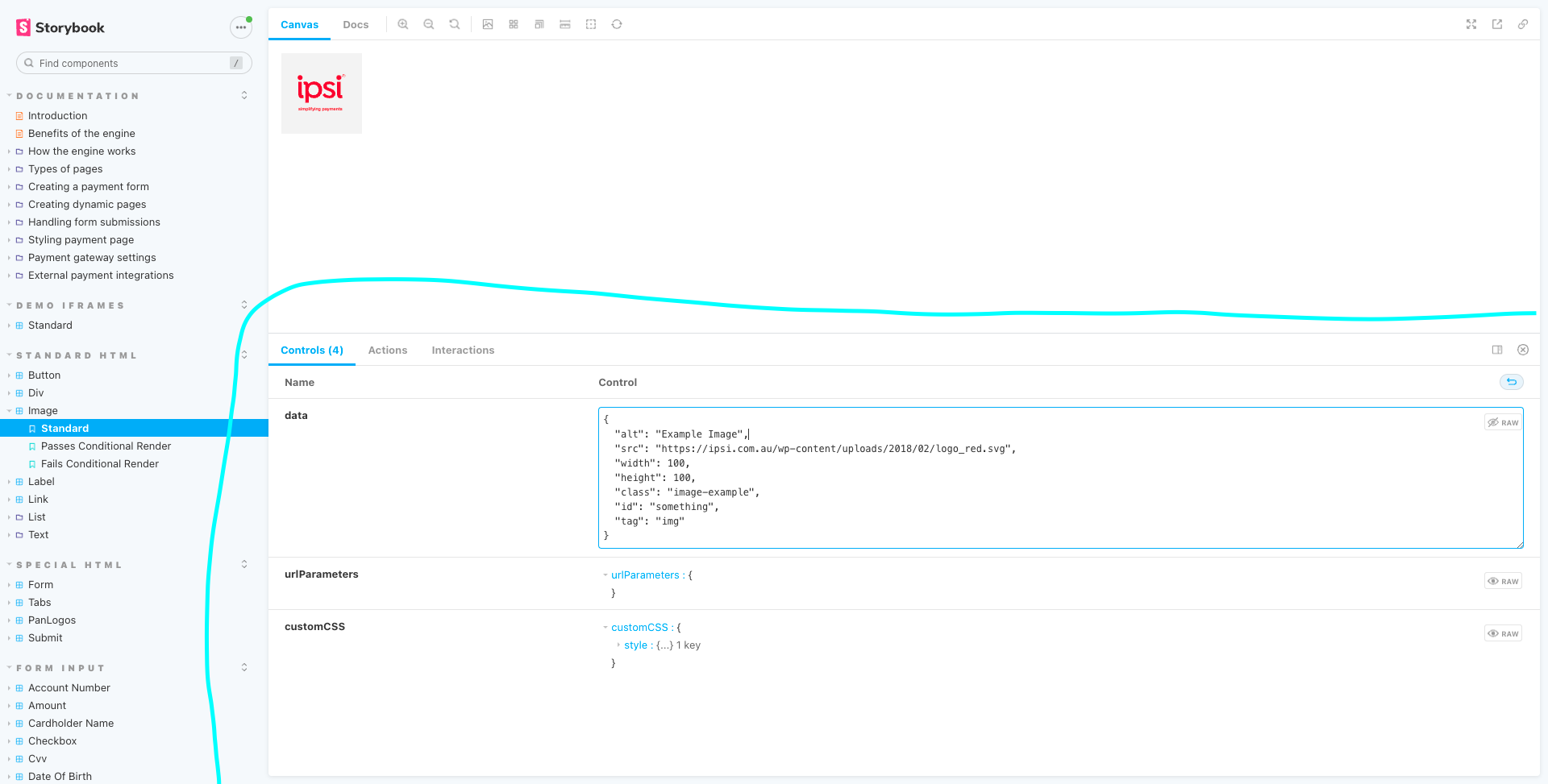Select the Canvas tab

pos(299,25)
